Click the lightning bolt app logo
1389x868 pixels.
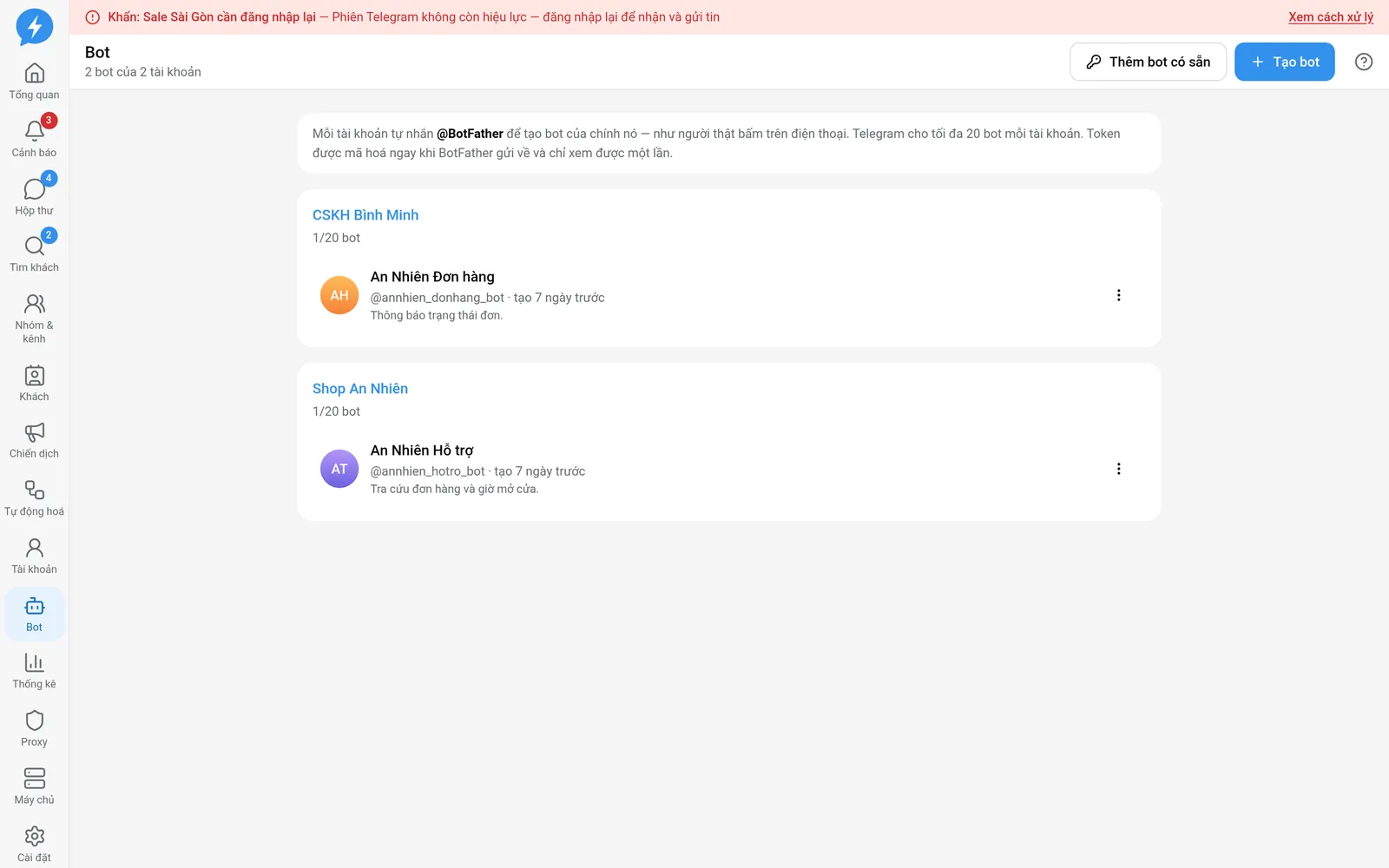pos(34,27)
